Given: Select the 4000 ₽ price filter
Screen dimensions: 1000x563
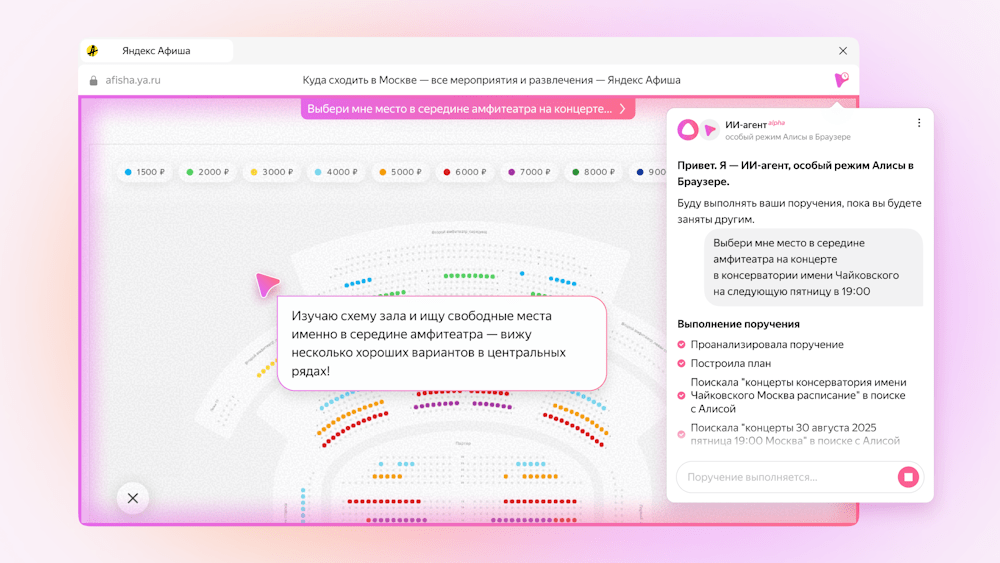Looking at the screenshot, I should (336, 172).
